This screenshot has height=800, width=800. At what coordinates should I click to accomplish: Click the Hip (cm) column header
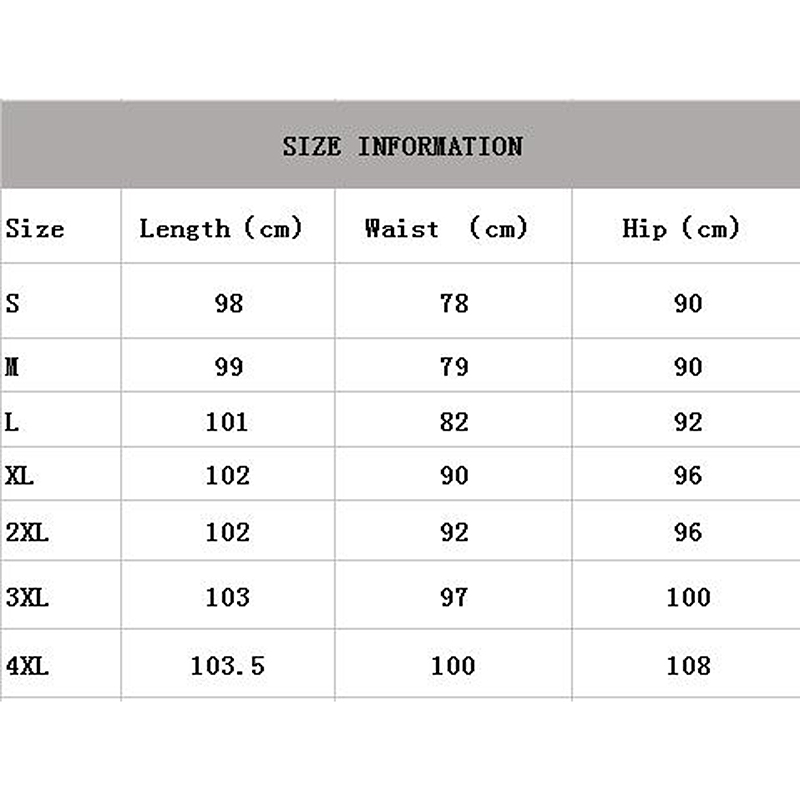(x=681, y=229)
